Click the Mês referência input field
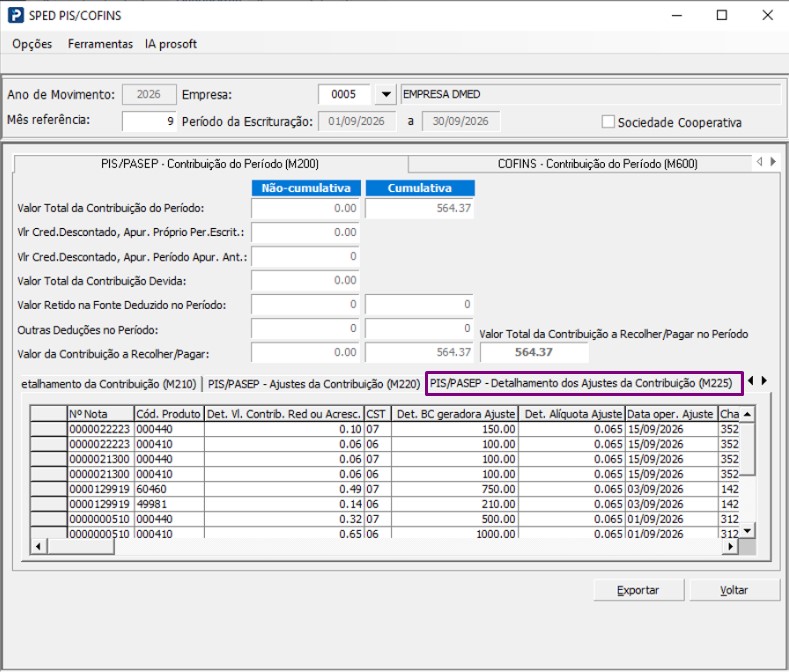 click(x=149, y=121)
